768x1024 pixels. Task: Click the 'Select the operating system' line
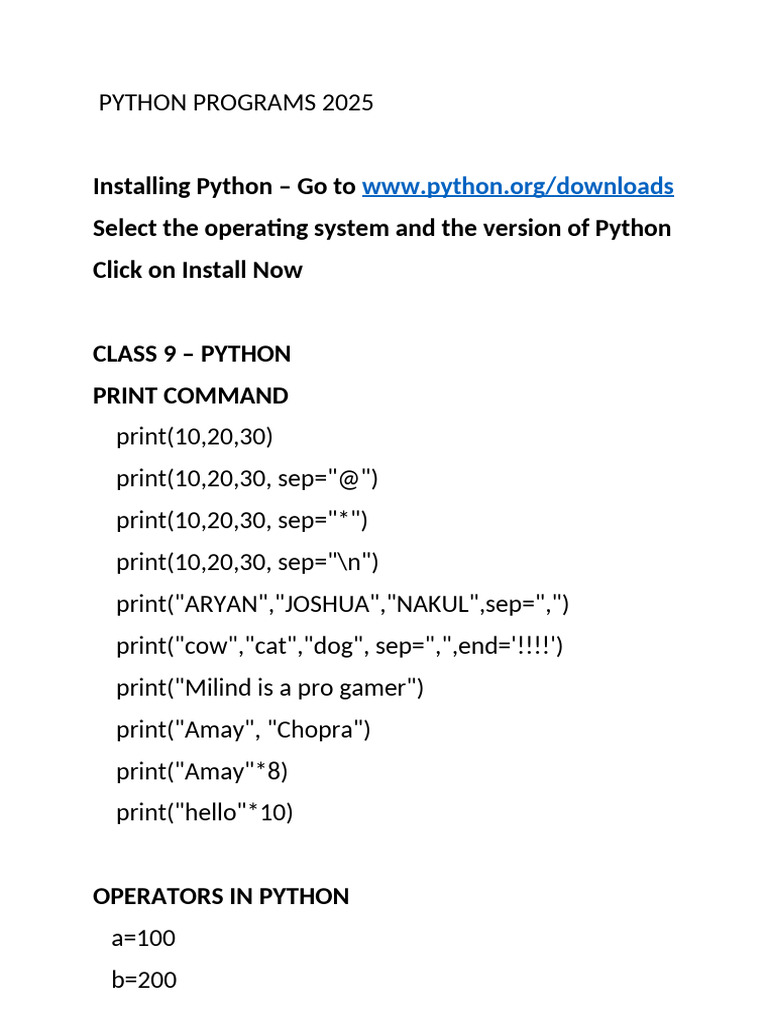click(x=382, y=229)
